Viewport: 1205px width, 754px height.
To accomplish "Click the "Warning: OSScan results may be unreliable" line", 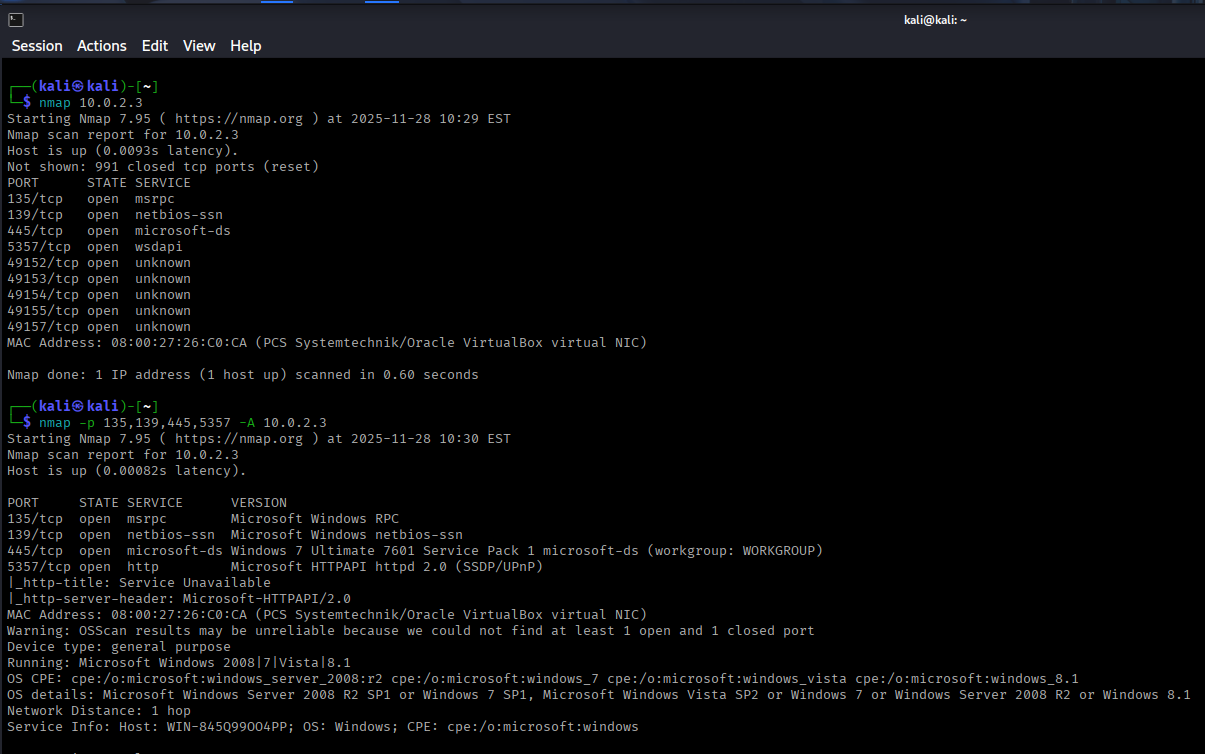I will (411, 631).
